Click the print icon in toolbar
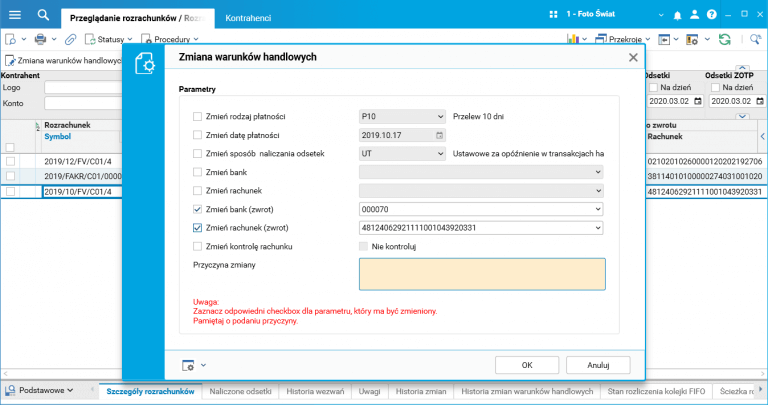 41,39
